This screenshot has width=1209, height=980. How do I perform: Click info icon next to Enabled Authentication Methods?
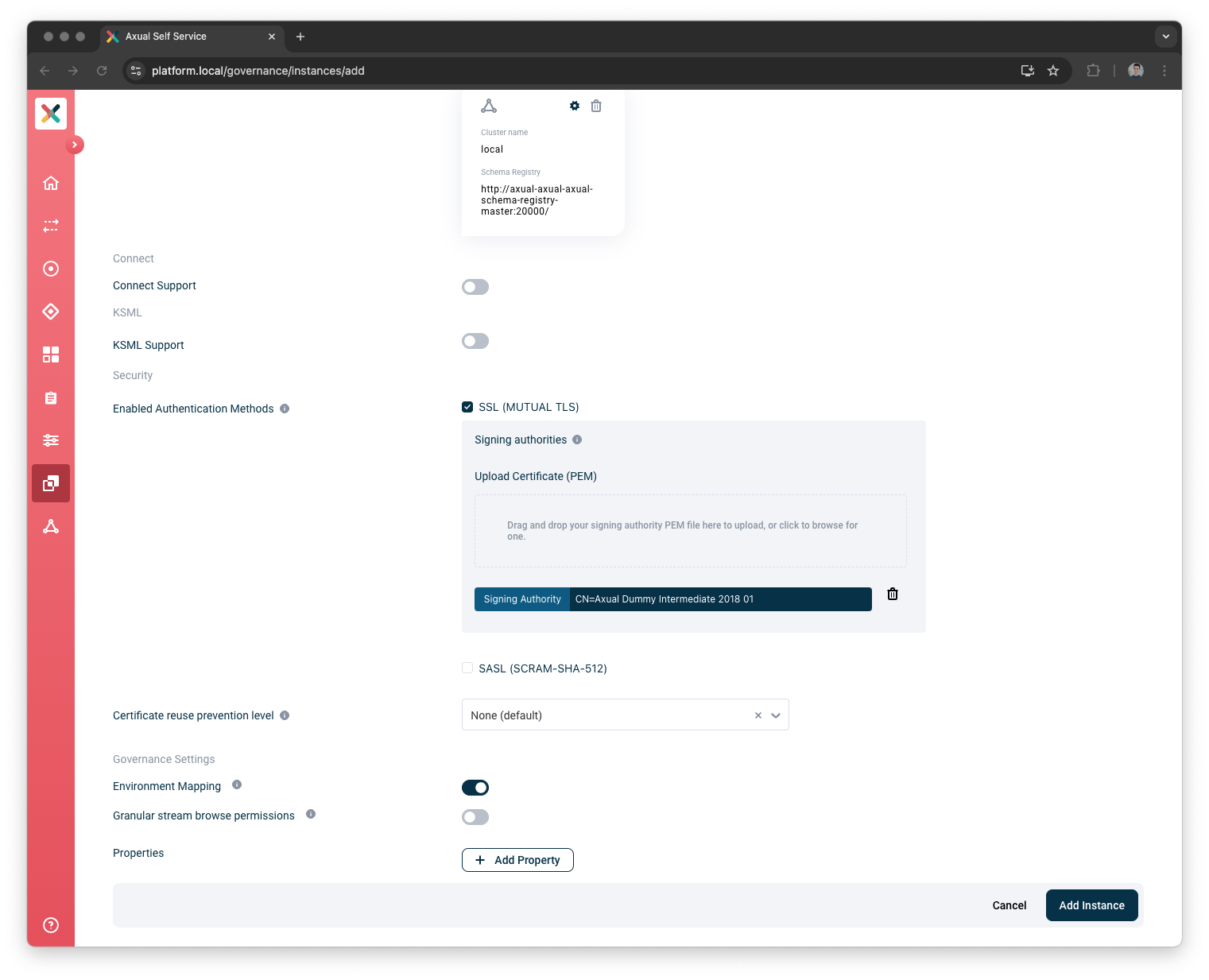pyautogui.click(x=285, y=409)
